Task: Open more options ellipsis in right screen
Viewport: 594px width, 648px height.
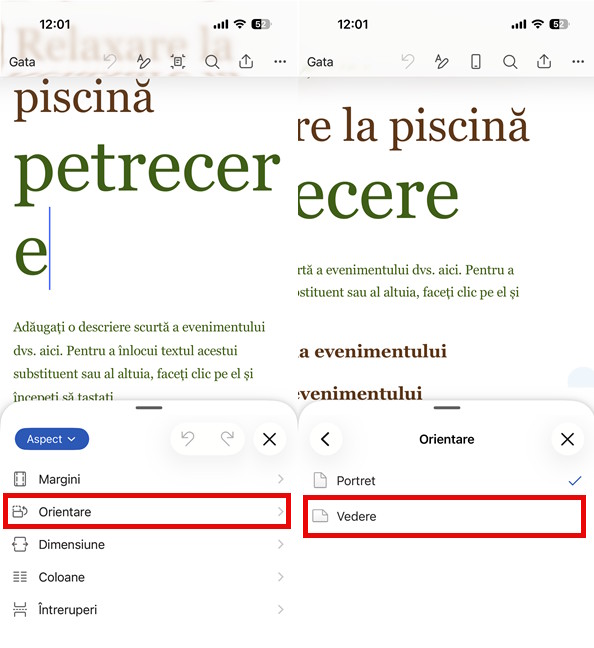Action: (x=578, y=62)
